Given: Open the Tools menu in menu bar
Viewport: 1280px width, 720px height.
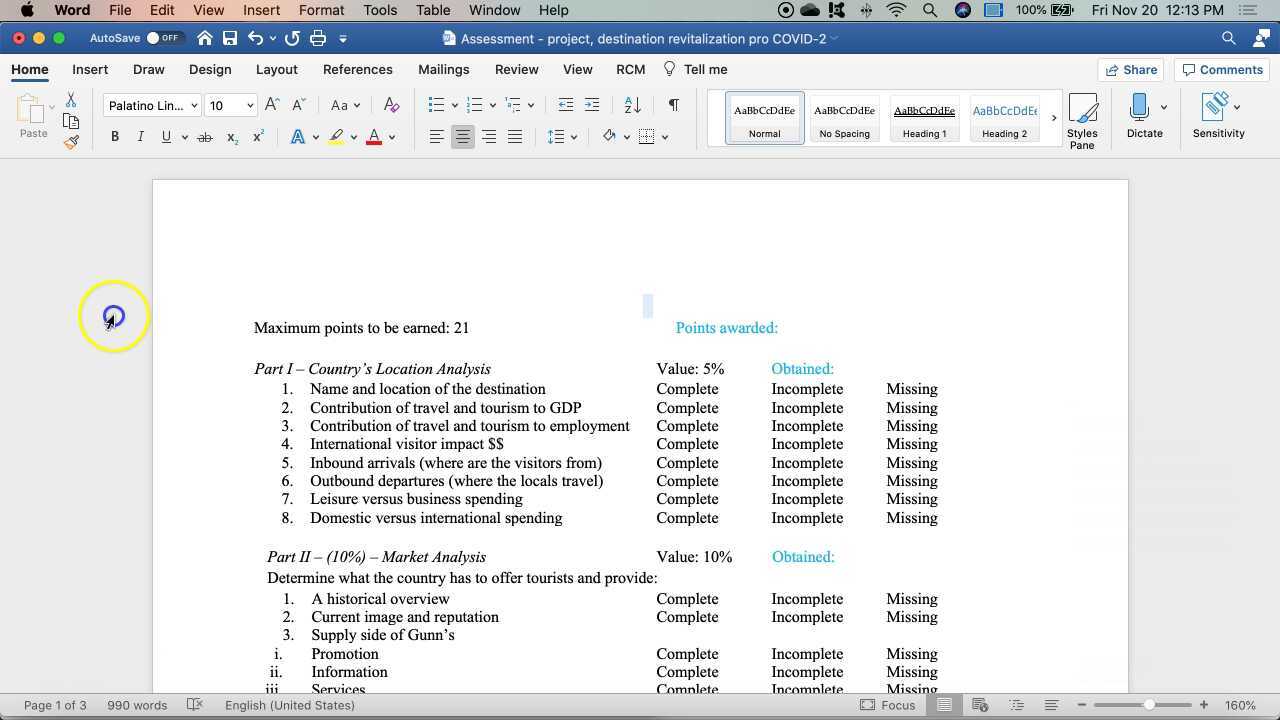Looking at the screenshot, I should [x=380, y=10].
